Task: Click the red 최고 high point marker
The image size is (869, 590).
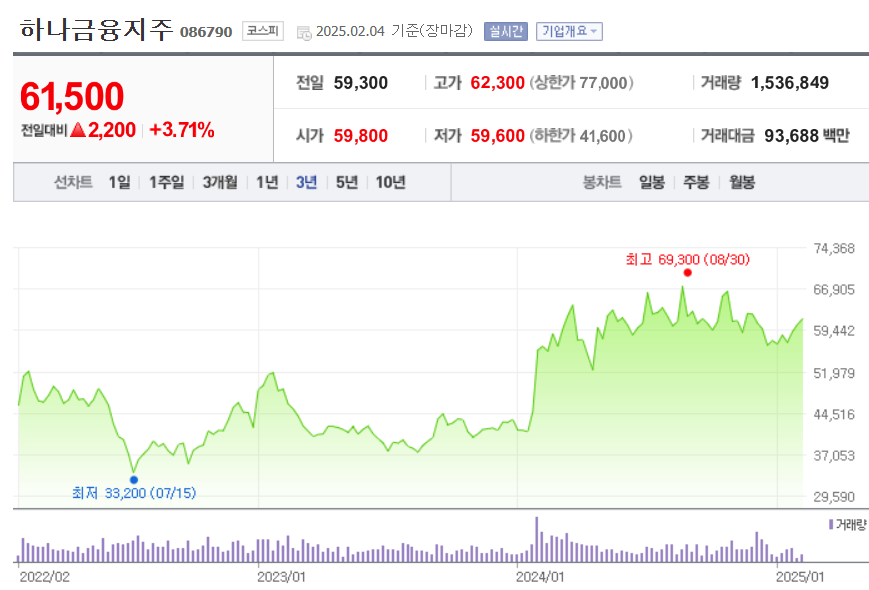Action: pos(688,273)
